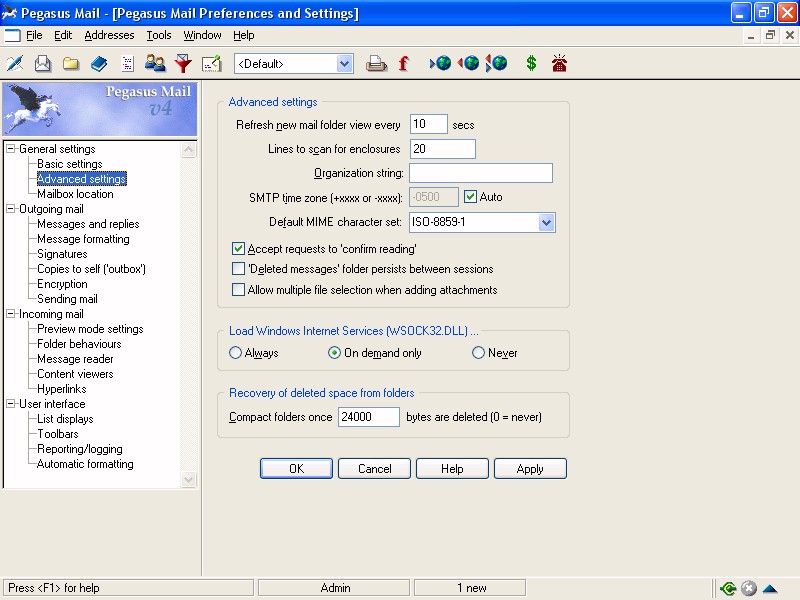Click check and send mail globe icon

point(496,64)
